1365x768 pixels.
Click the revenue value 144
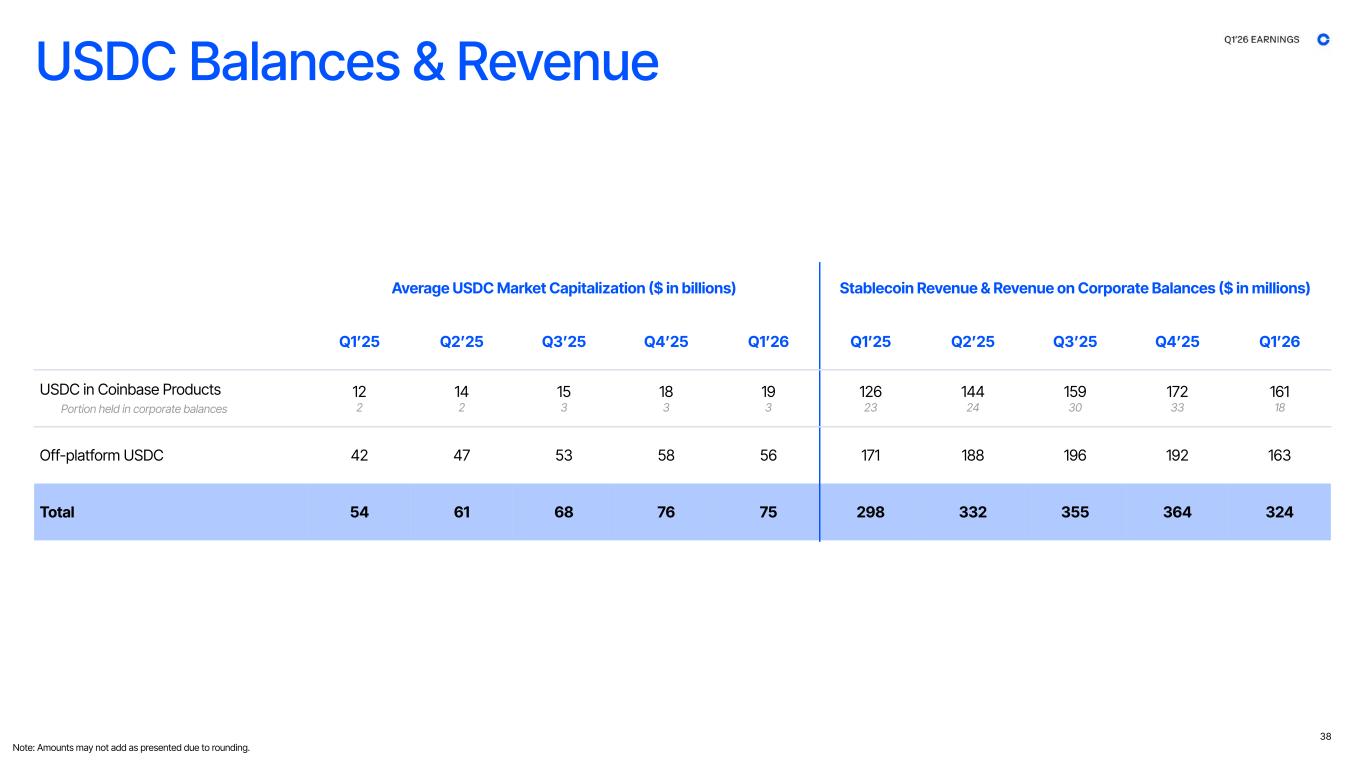point(973,390)
